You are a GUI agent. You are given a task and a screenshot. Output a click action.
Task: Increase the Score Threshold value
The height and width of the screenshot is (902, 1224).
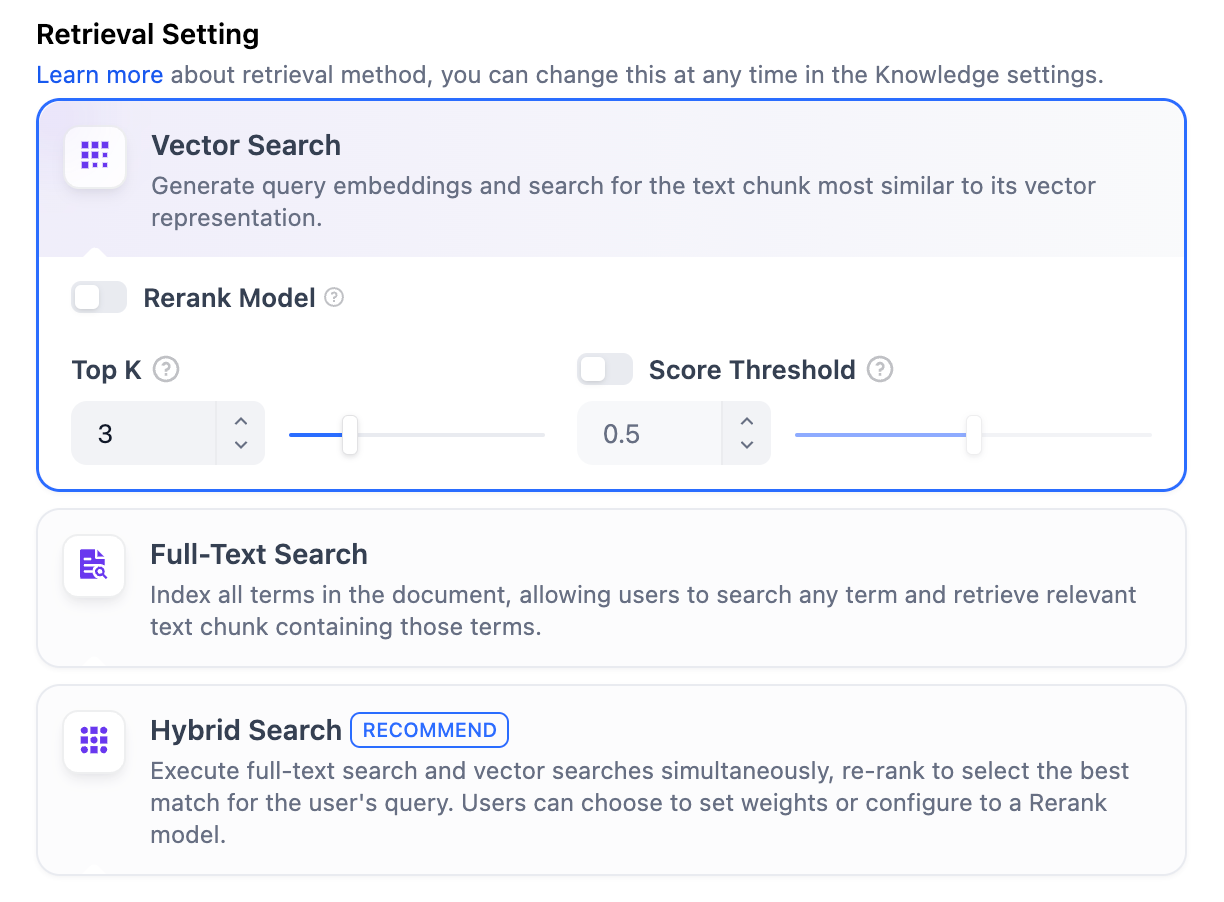coord(747,422)
